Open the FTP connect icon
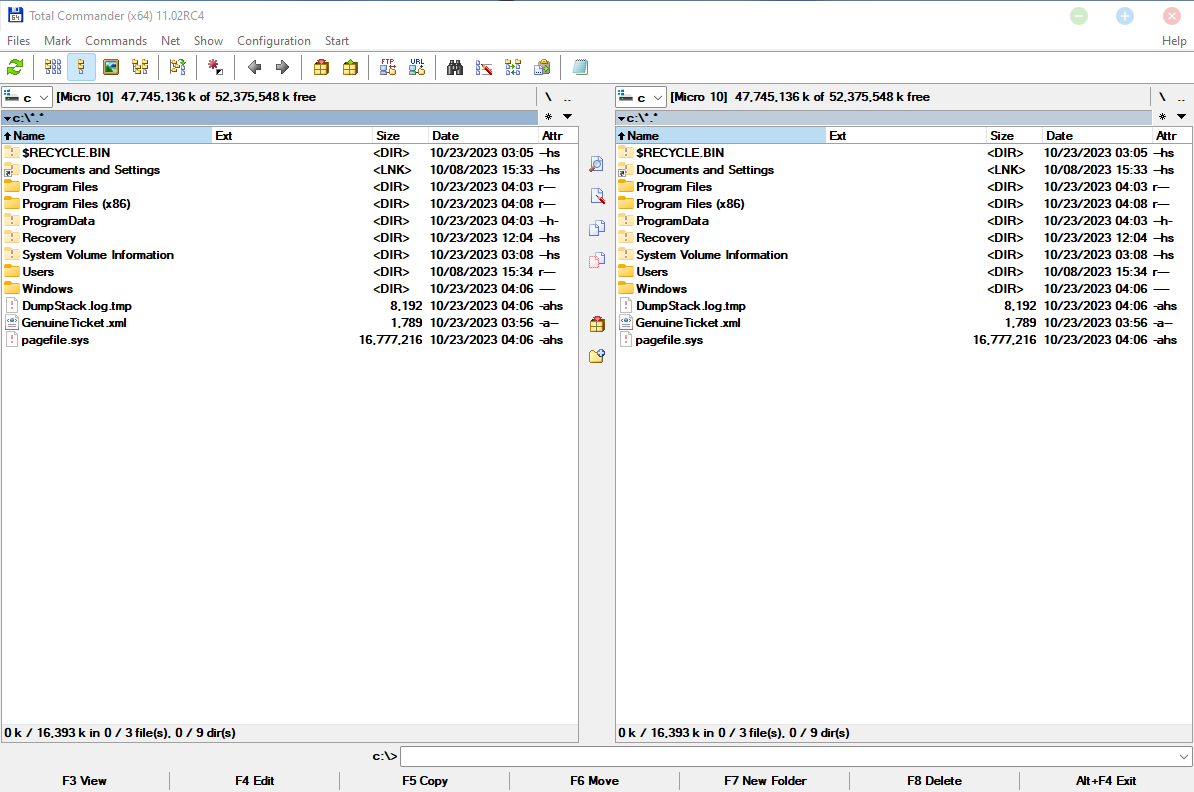The width and height of the screenshot is (1194, 792). [388, 67]
